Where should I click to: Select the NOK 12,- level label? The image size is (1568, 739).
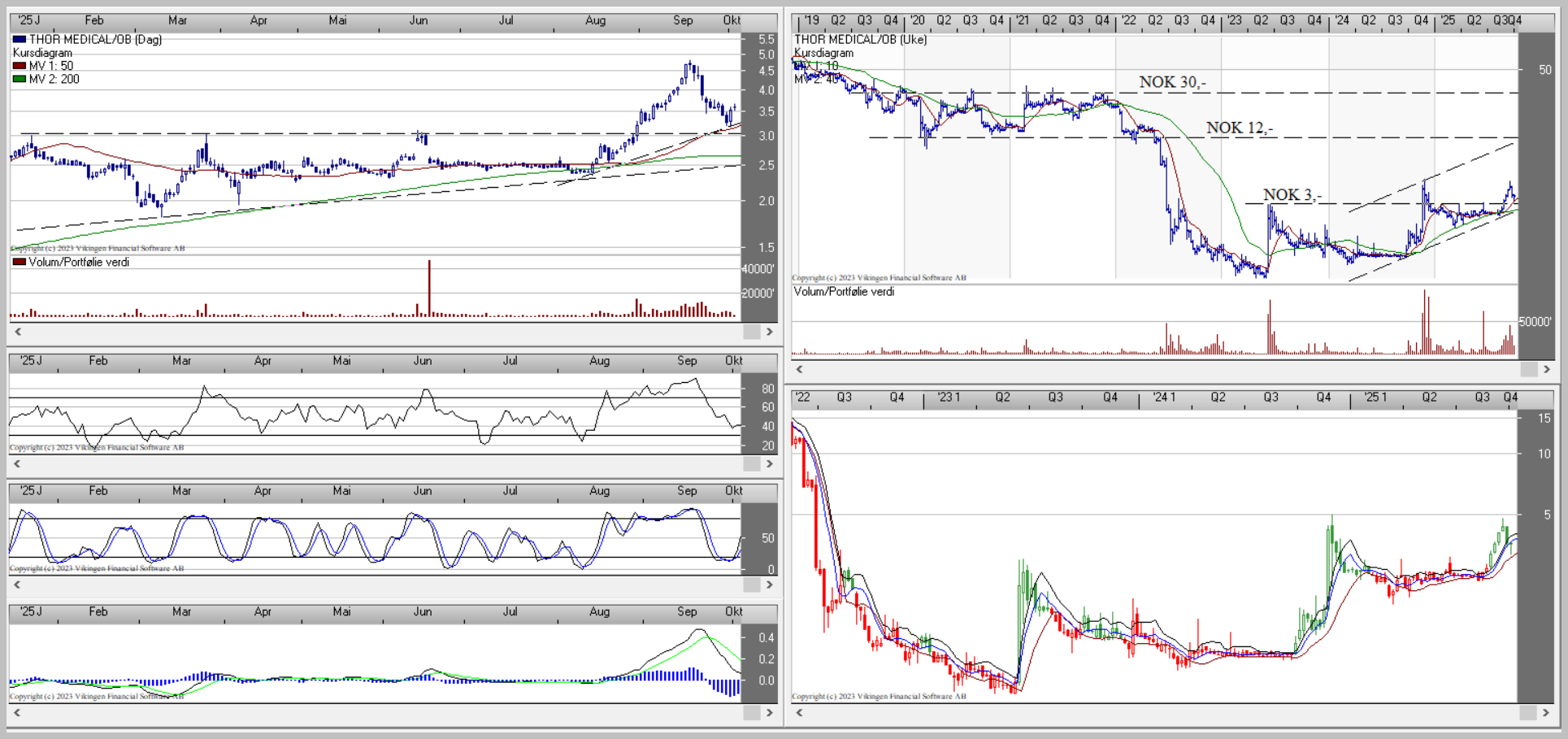(1239, 128)
